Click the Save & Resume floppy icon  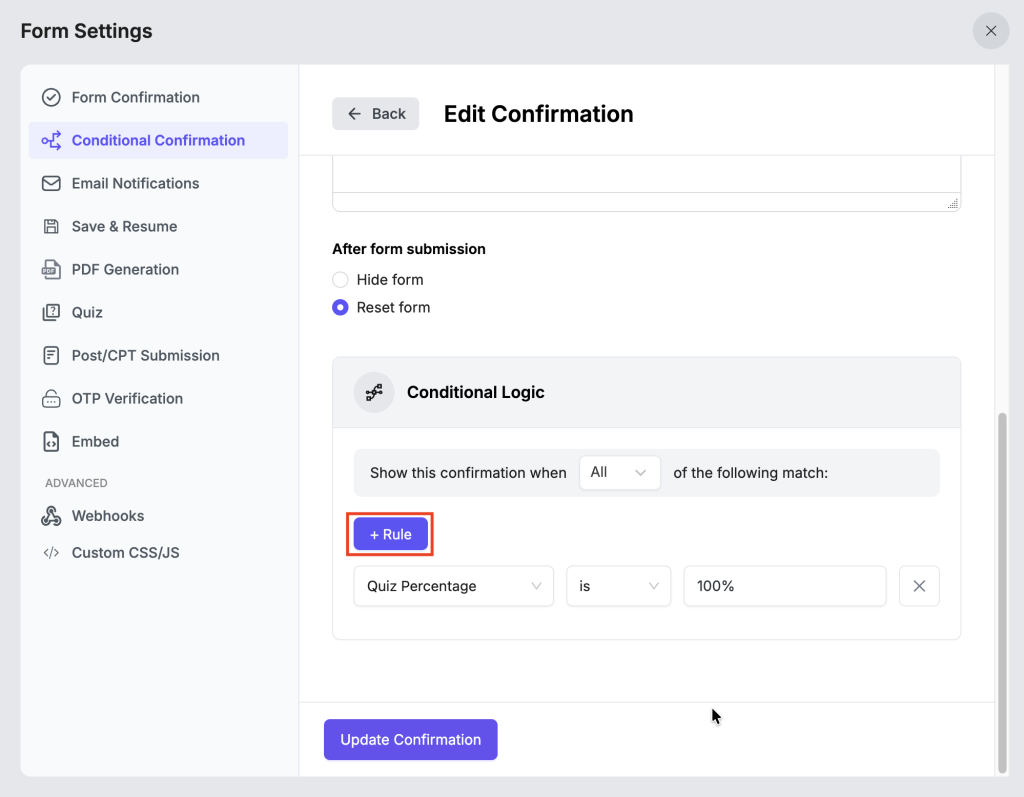pos(51,227)
